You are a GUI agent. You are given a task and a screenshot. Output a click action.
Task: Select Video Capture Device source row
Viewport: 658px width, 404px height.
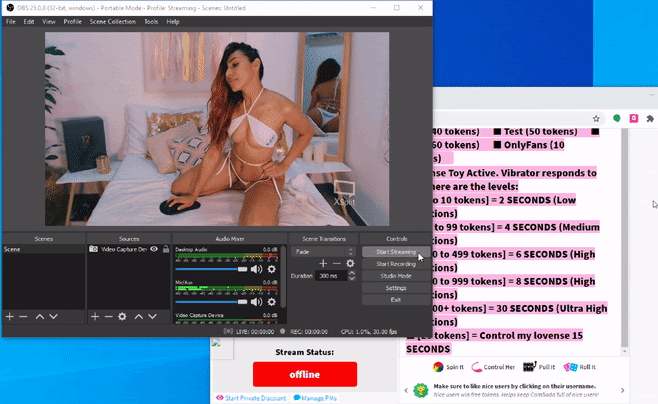[x=129, y=249]
